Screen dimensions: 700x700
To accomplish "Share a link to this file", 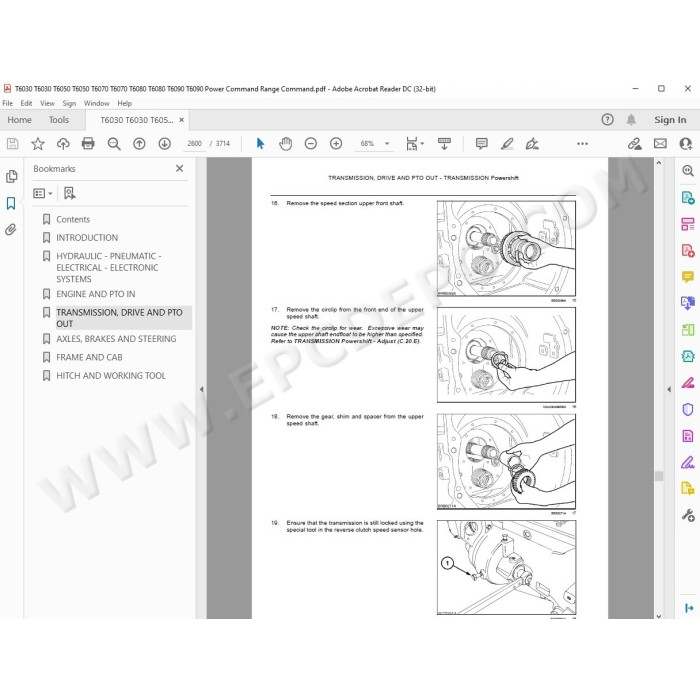I will (634, 144).
